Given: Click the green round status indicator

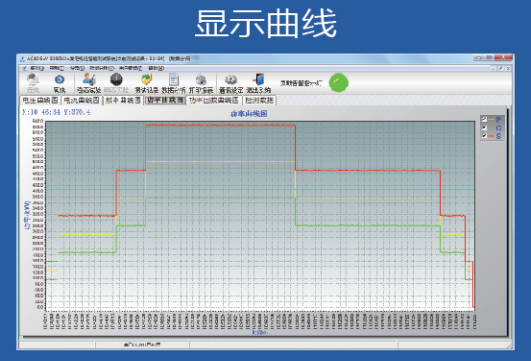Looking at the screenshot, I should coord(339,82).
